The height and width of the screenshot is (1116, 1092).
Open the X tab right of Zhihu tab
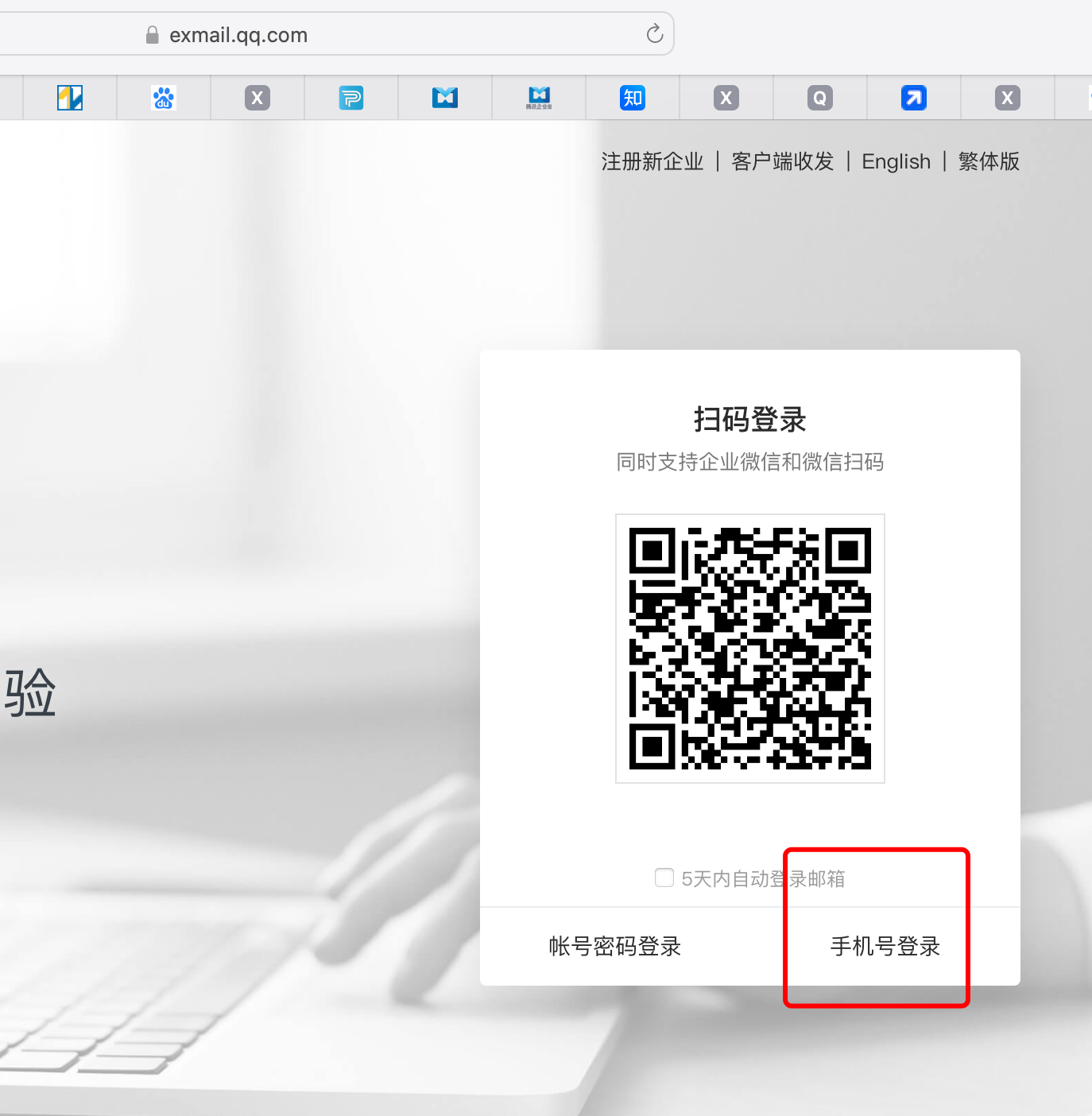click(x=726, y=98)
